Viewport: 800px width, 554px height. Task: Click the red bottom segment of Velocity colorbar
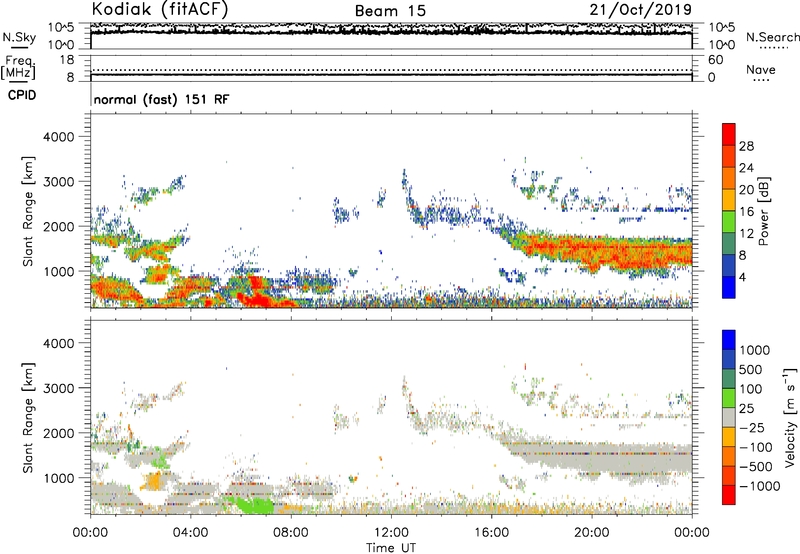[729, 495]
